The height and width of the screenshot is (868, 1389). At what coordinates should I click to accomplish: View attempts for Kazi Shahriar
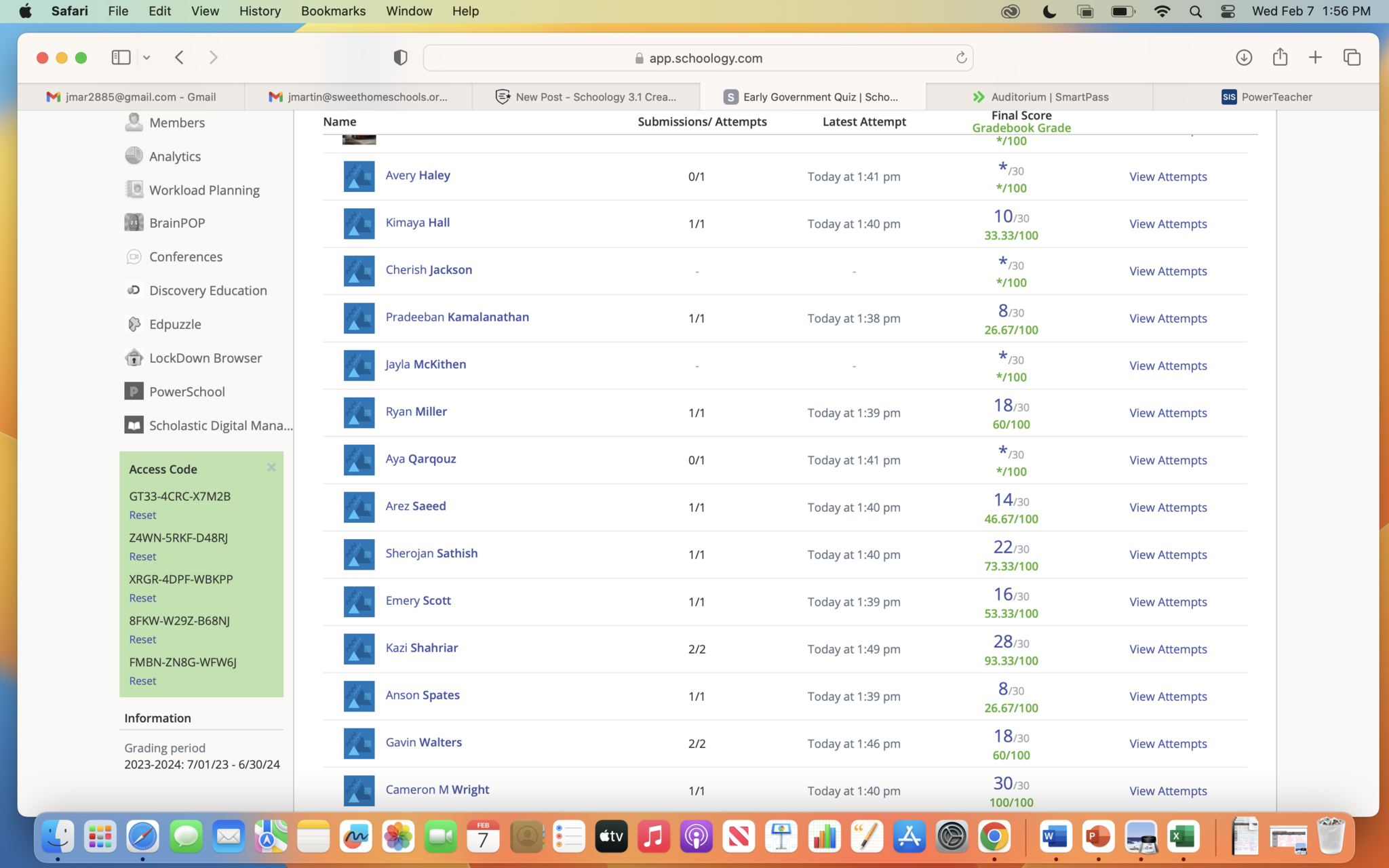tap(1167, 649)
